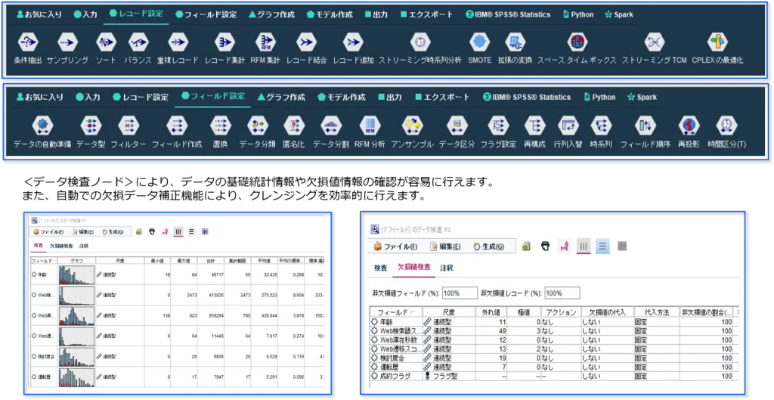Select the データ分類 node icon
Screen dimensions: 774x400
click(x=258, y=126)
